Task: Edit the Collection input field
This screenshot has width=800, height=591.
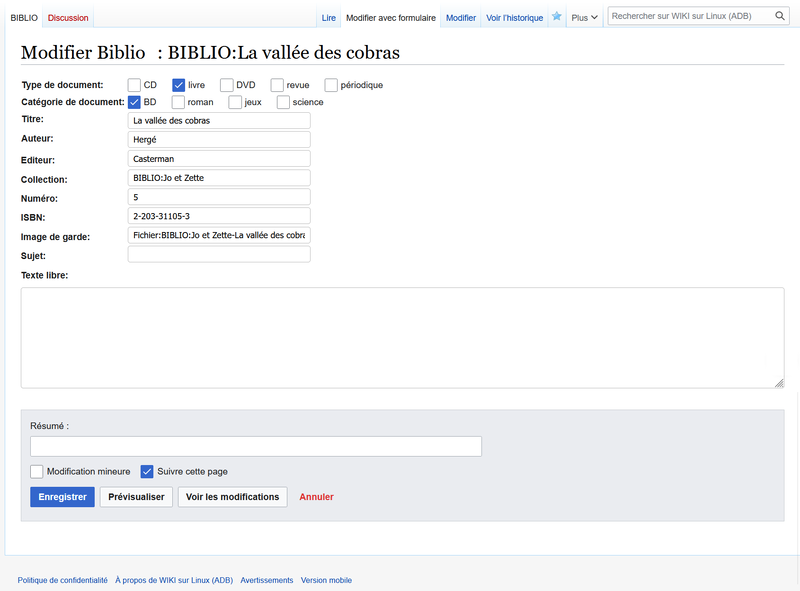Action: (x=219, y=178)
